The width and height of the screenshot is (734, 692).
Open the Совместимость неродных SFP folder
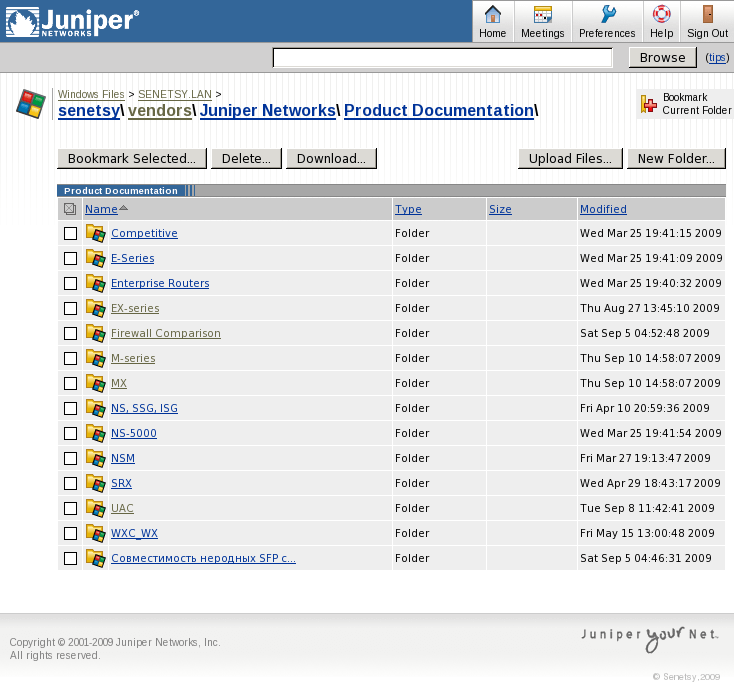point(203,558)
